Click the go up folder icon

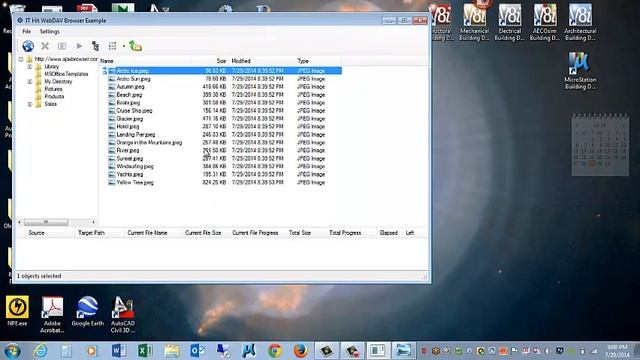(x=136, y=46)
